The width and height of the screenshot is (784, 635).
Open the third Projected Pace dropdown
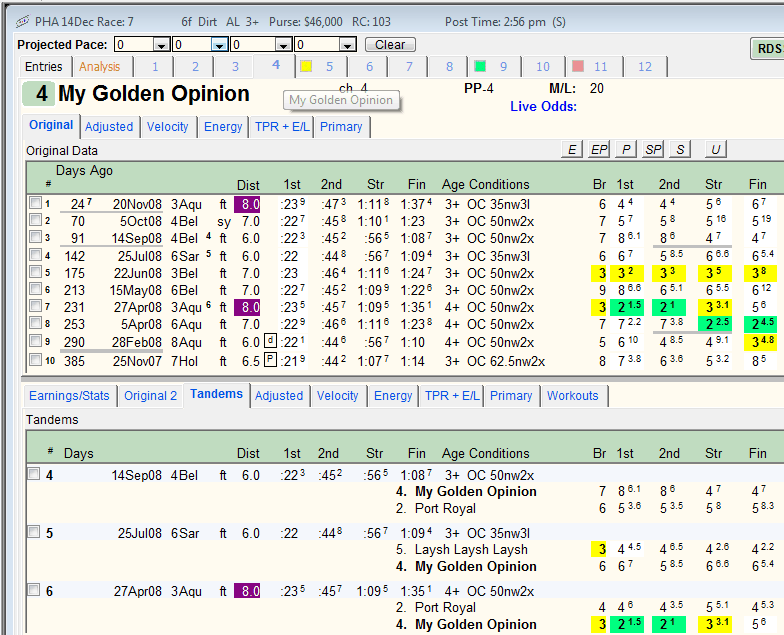[x=284, y=45]
